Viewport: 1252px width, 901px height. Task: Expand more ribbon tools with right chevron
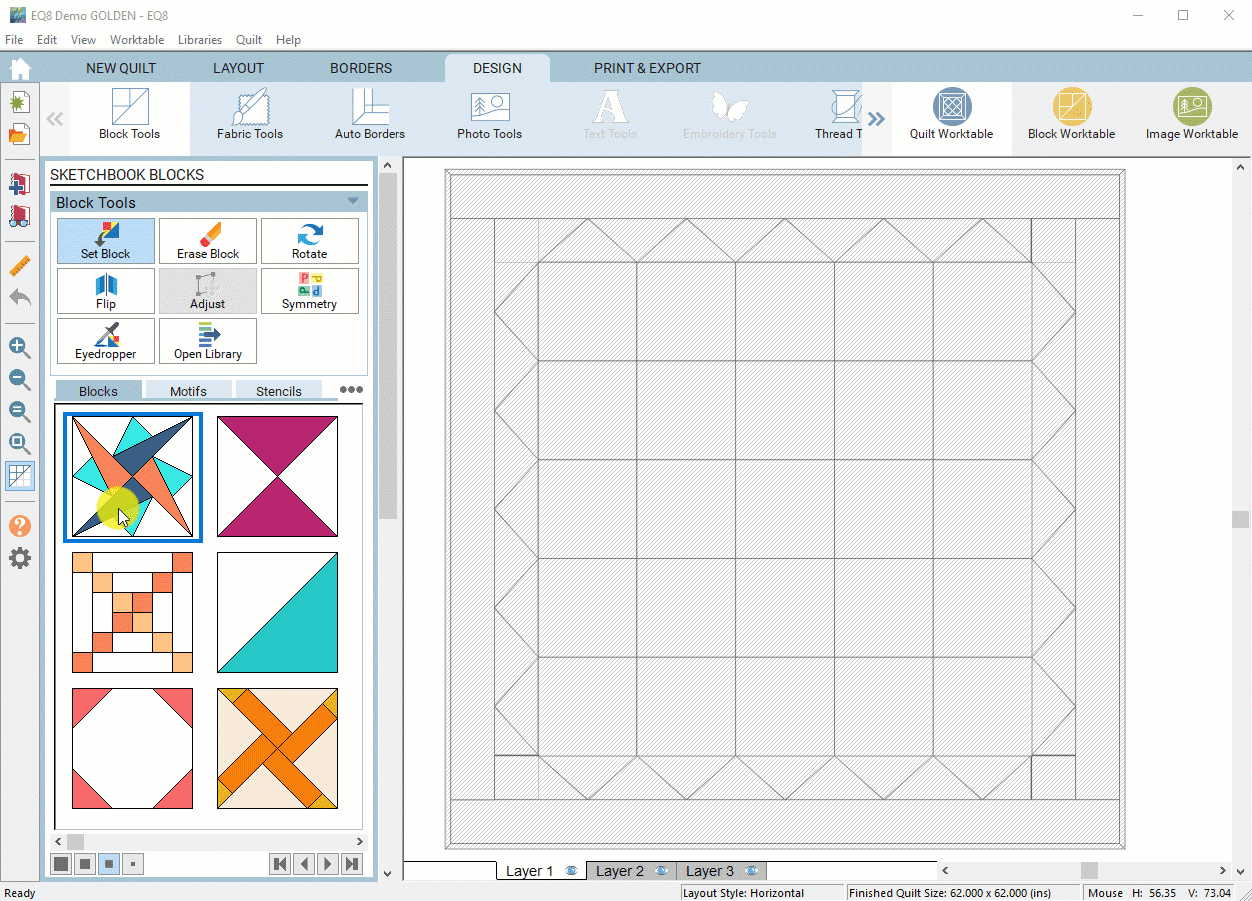(x=876, y=119)
